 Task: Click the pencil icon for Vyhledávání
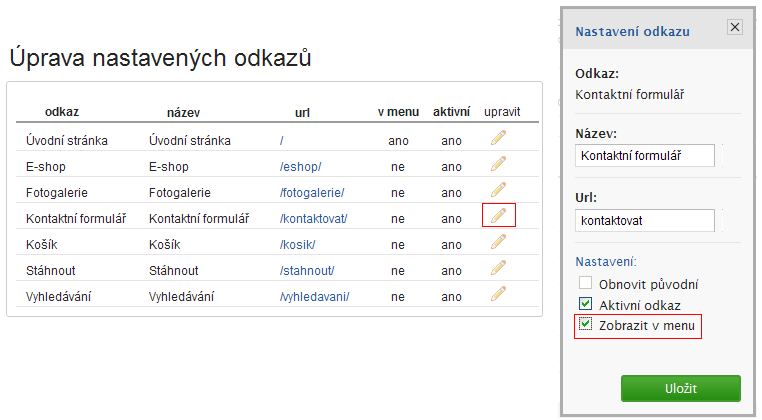coord(498,295)
